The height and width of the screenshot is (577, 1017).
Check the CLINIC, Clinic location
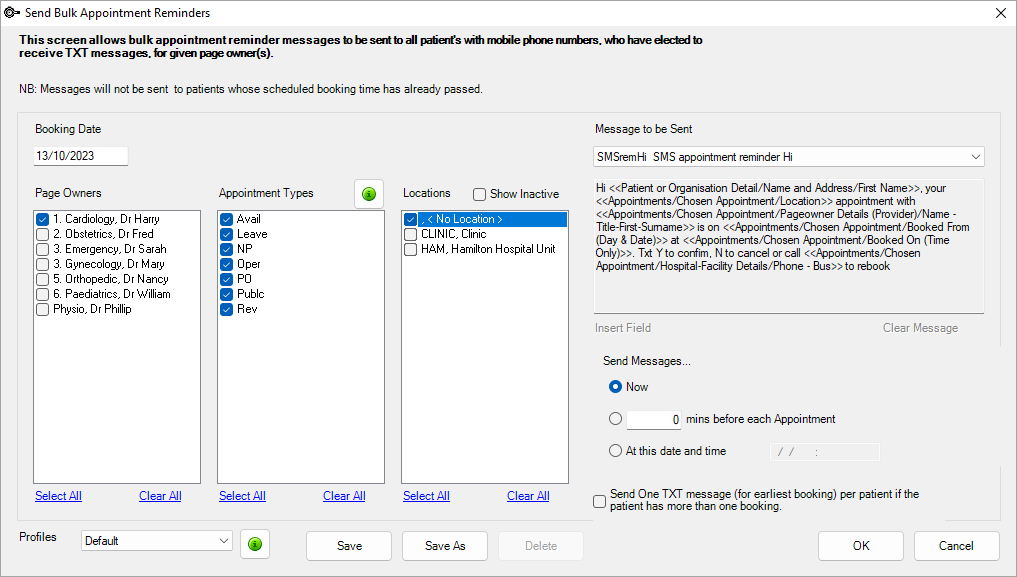411,234
